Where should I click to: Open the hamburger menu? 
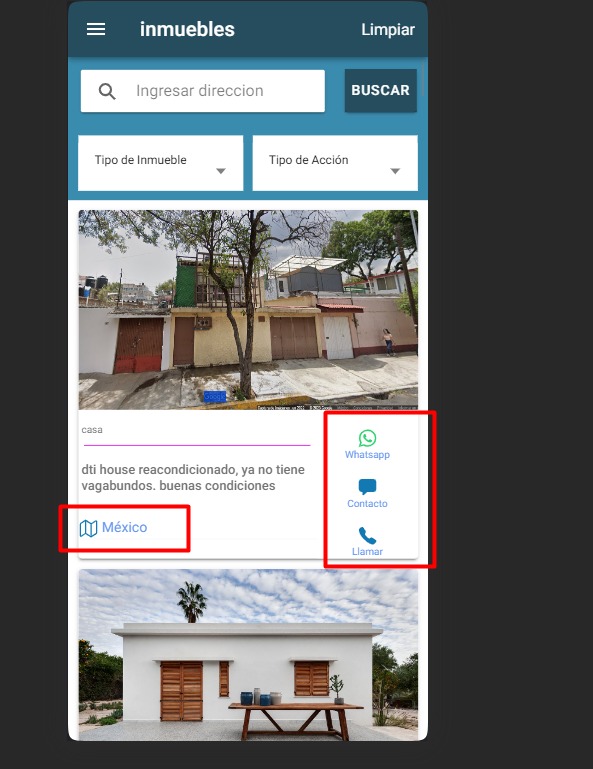96,29
